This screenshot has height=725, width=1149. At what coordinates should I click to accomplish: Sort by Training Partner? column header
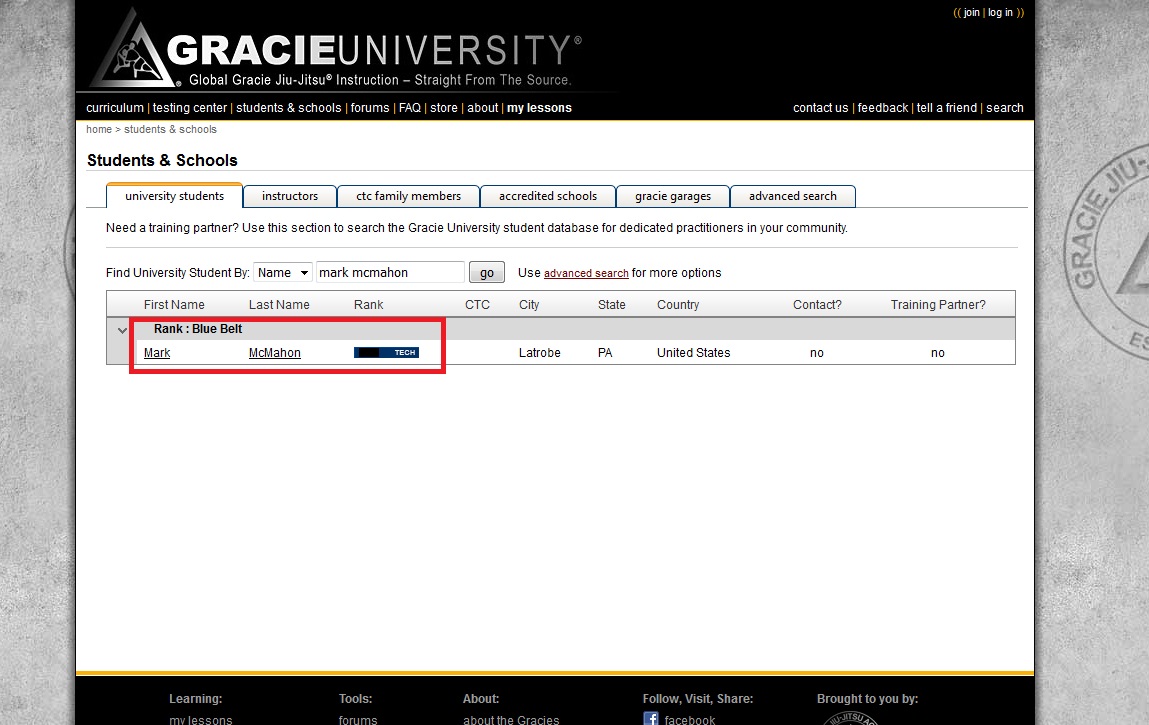click(x=938, y=304)
